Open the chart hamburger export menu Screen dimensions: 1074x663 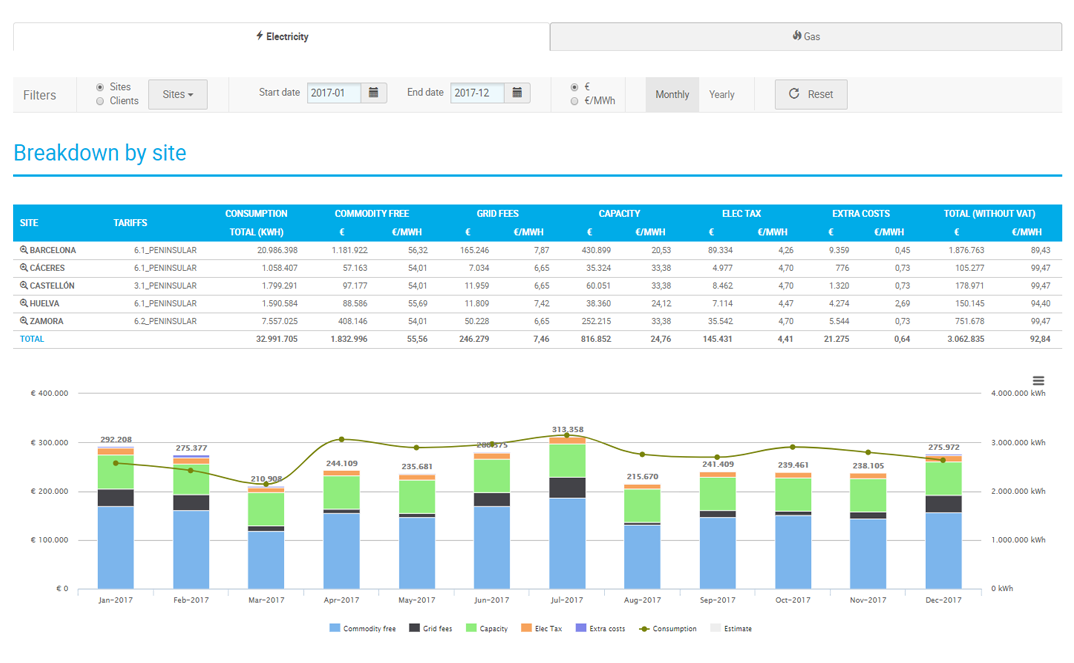coord(1038,381)
